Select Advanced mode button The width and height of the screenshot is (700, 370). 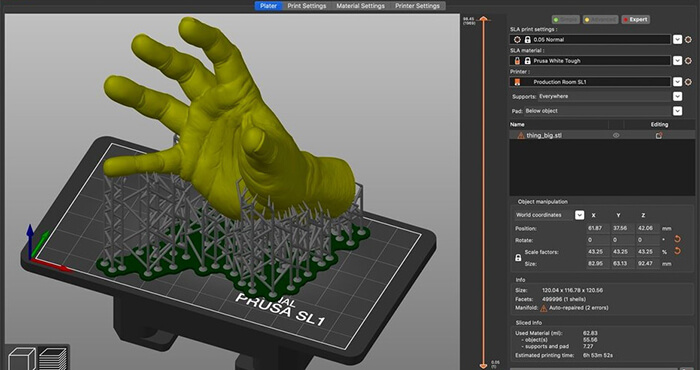[x=600, y=20]
